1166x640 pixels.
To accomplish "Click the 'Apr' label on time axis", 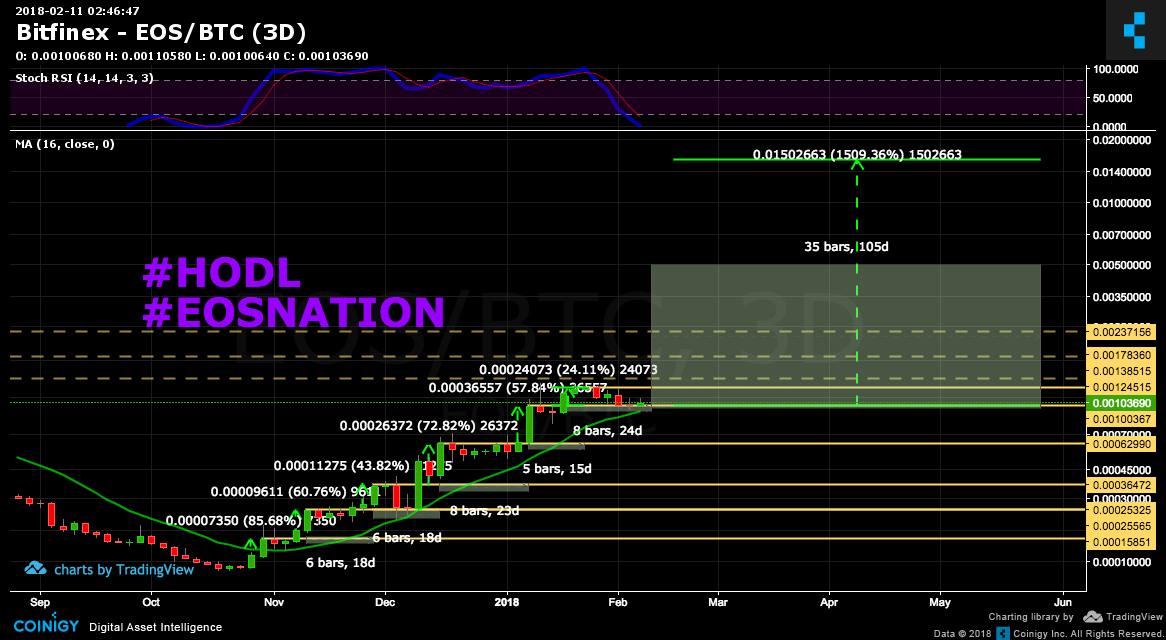I will [x=829, y=601].
